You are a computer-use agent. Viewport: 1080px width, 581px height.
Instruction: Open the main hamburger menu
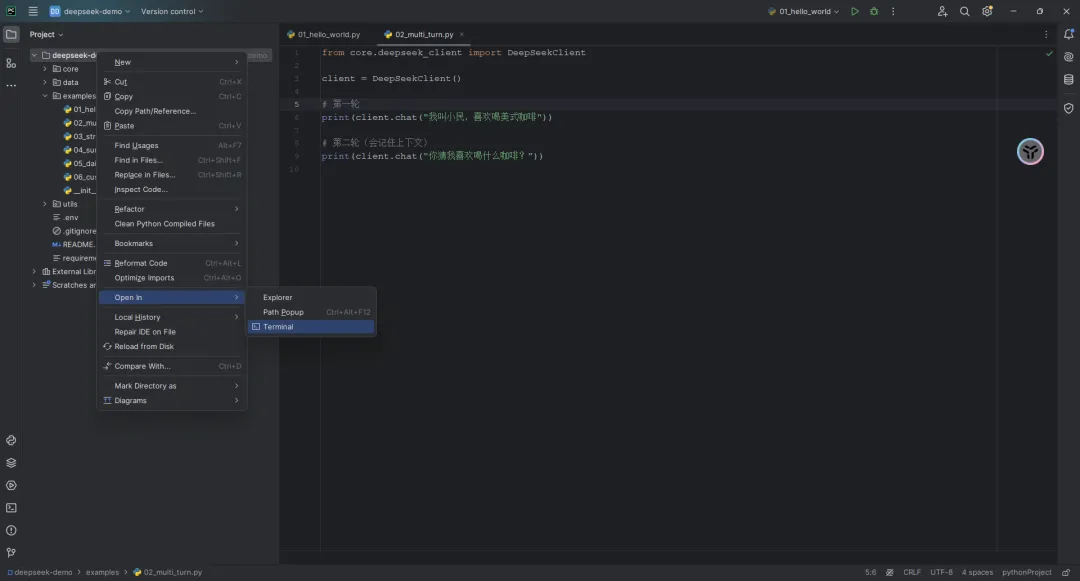click(x=32, y=12)
